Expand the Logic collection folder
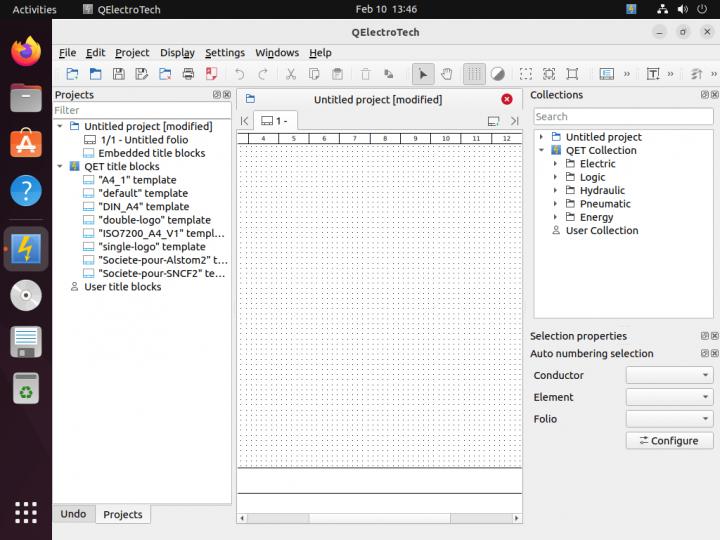 555,177
